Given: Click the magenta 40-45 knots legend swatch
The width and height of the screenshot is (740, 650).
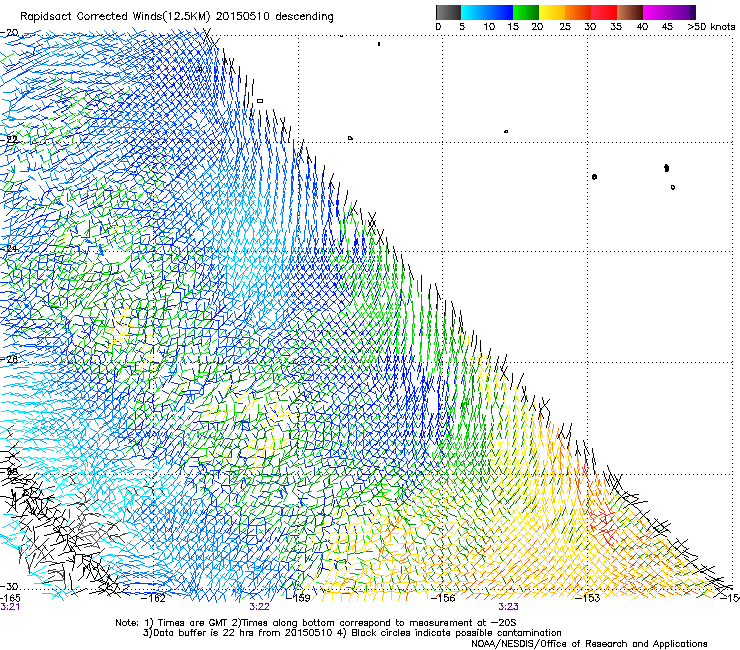Looking at the screenshot, I should pyautogui.click(x=656, y=12).
